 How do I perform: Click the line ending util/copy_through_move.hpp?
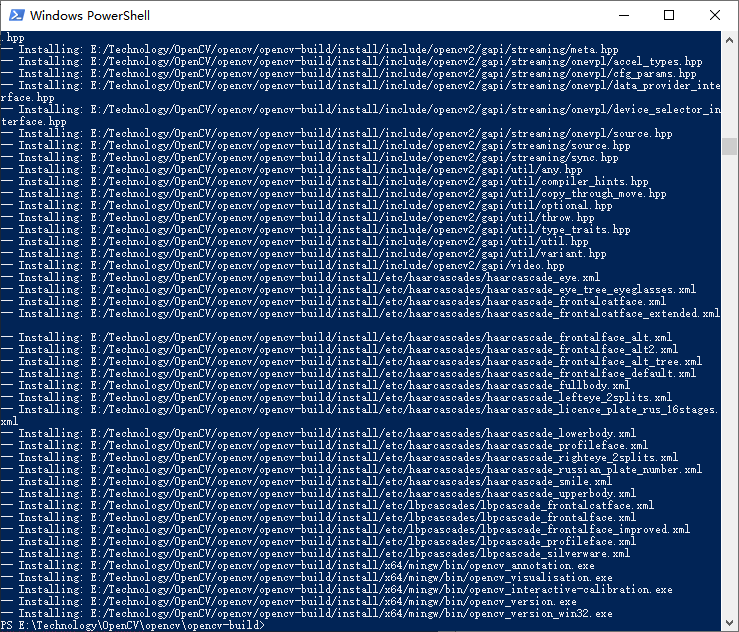(x=334, y=193)
